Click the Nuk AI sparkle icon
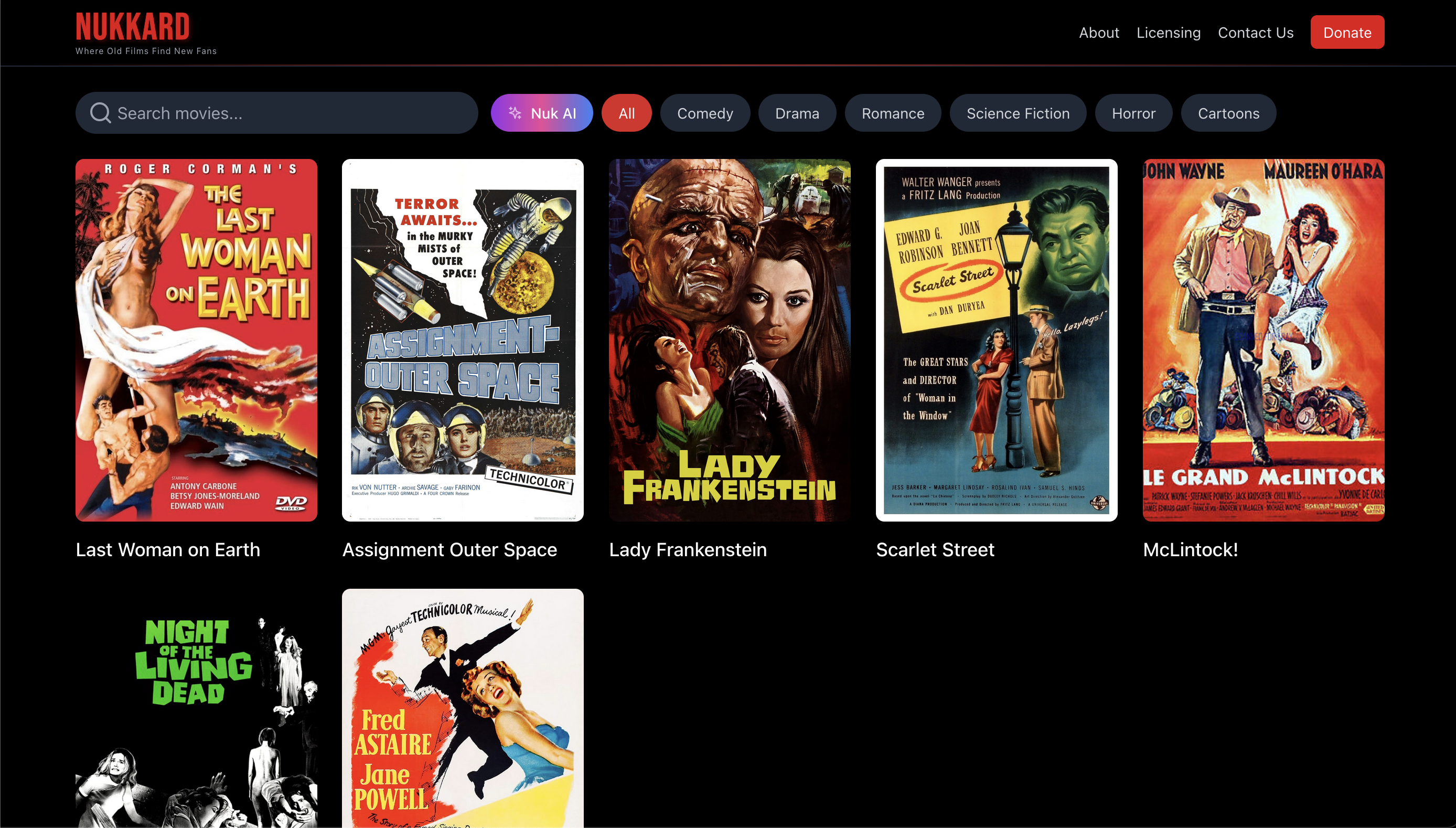 [x=515, y=113]
